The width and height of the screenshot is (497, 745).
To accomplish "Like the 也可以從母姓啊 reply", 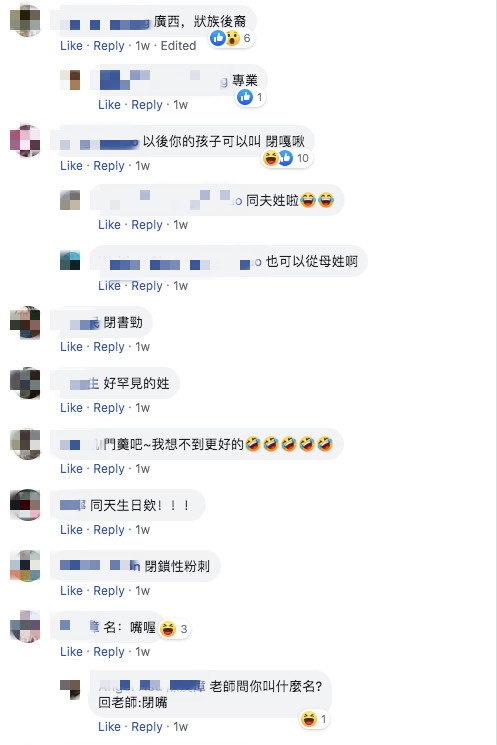I will tap(109, 286).
